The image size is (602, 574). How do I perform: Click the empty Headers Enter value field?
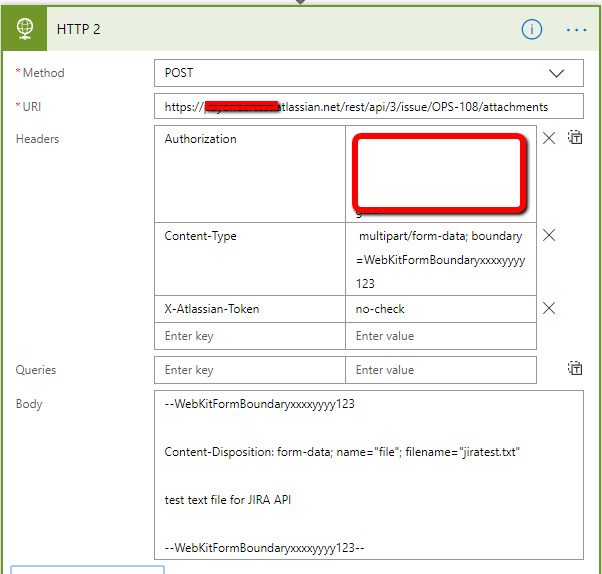coord(441,336)
